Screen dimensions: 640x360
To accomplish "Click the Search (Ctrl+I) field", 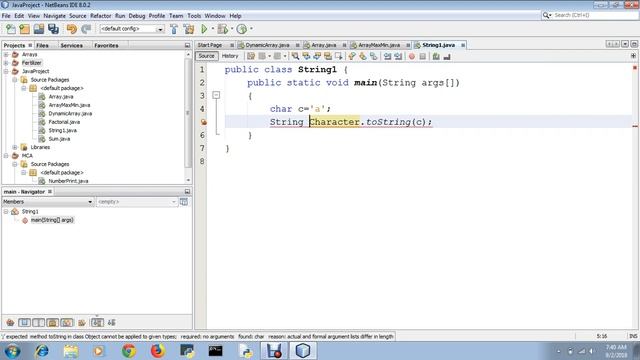I will pyautogui.click(x=590, y=15).
